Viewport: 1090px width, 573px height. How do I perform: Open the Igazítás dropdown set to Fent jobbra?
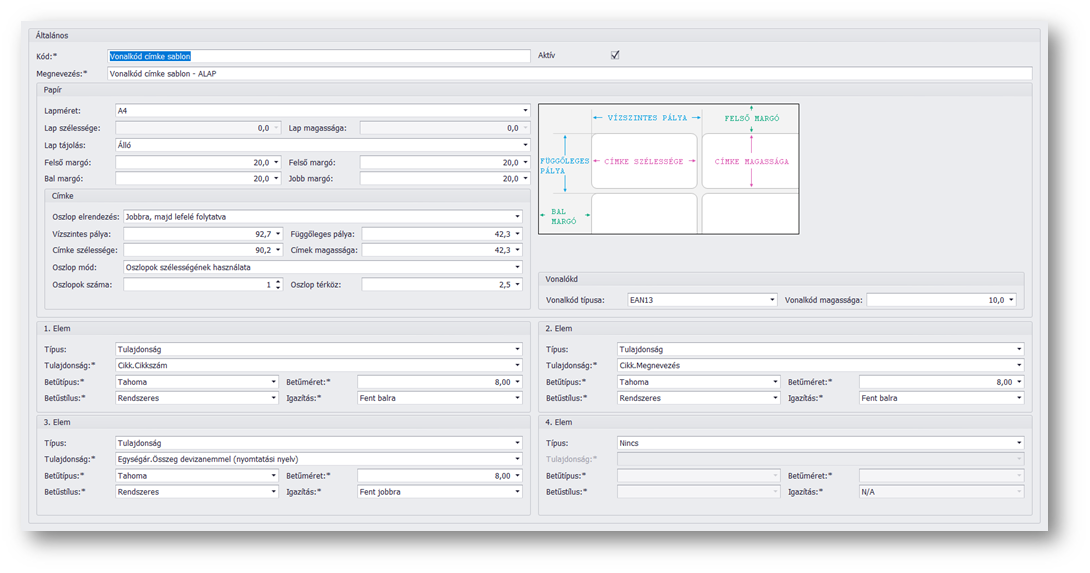(x=517, y=492)
